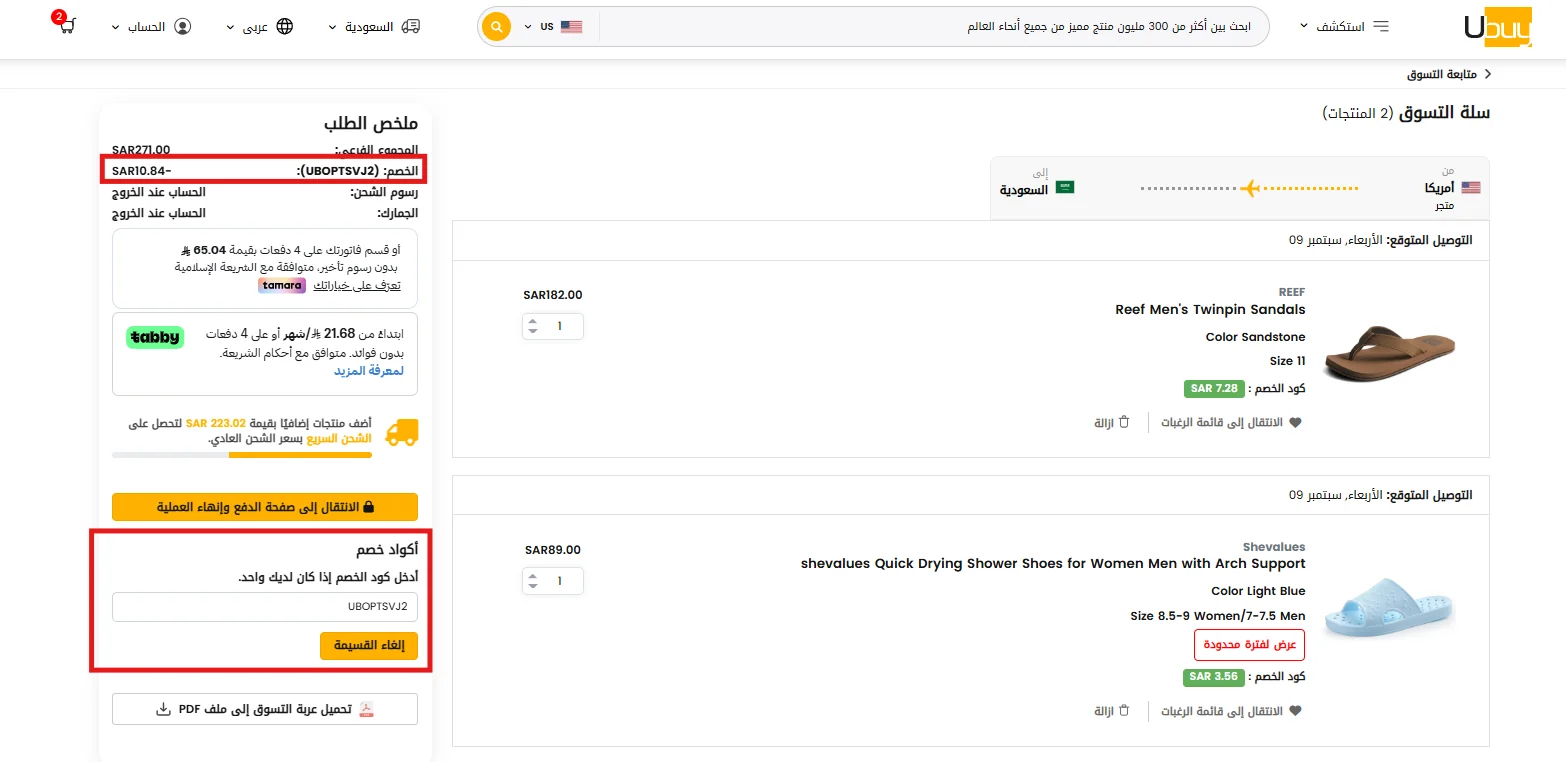Click the ملخص الطلب order summary heading
The height and width of the screenshot is (762, 1566).
point(371,124)
